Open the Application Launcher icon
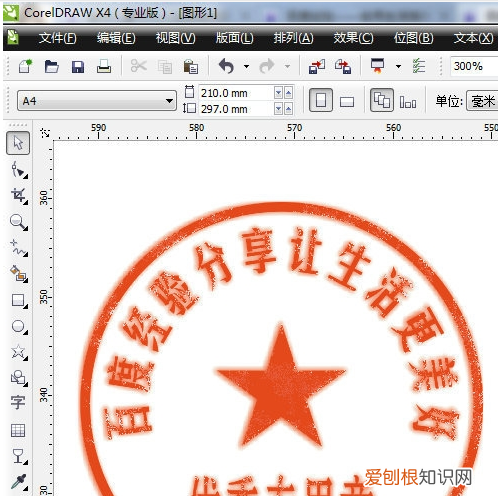The width and height of the screenshot is (498, 496). (x=378, y=66)
